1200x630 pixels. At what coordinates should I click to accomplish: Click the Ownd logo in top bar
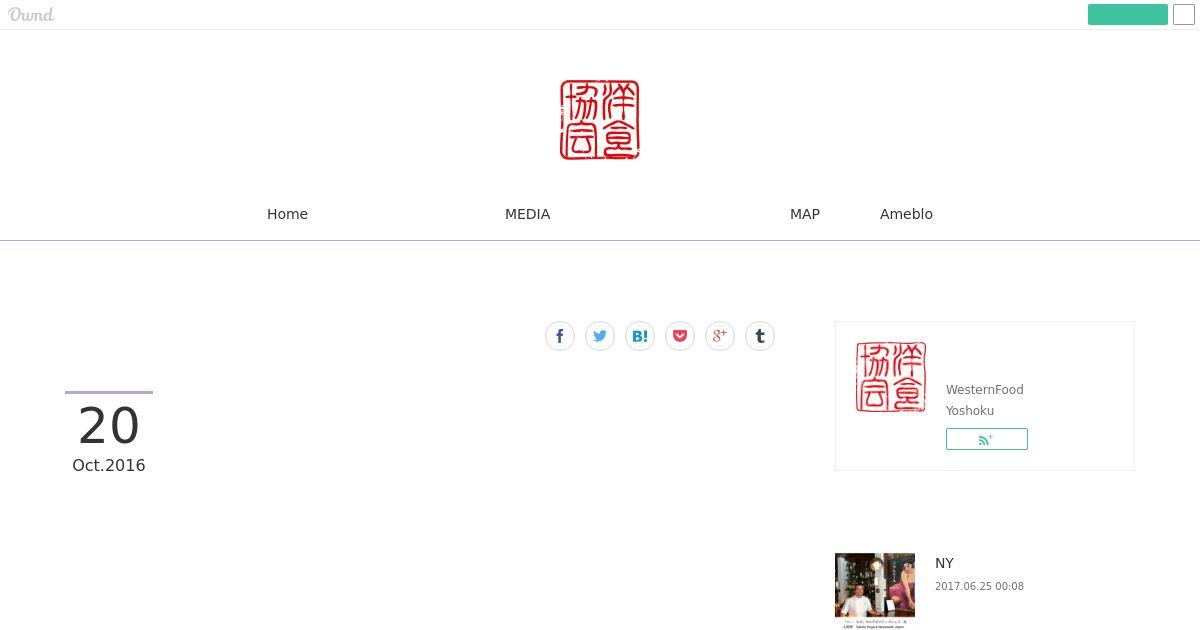click(31, 14)
